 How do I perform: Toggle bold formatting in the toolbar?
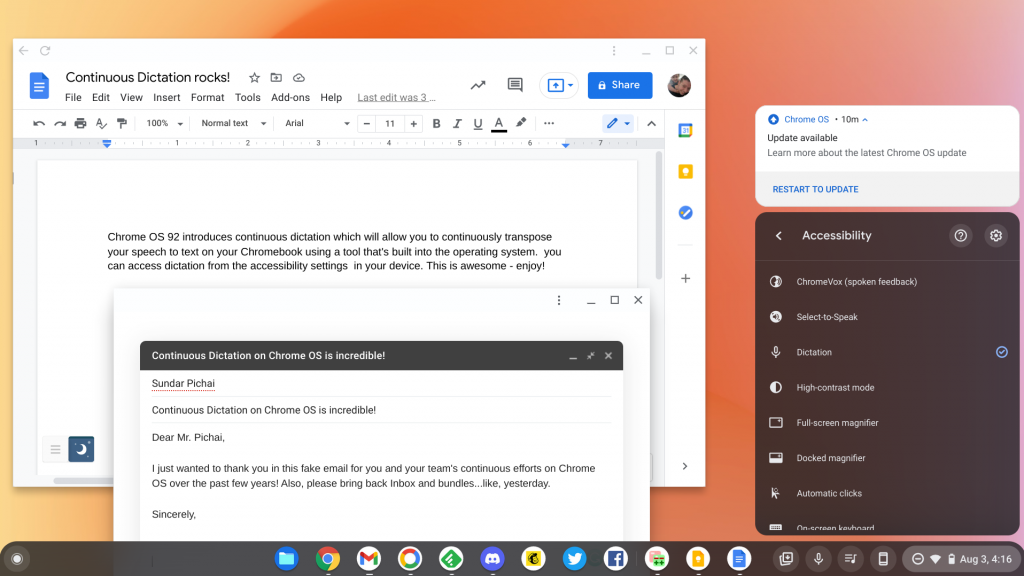tap(436, 123)
